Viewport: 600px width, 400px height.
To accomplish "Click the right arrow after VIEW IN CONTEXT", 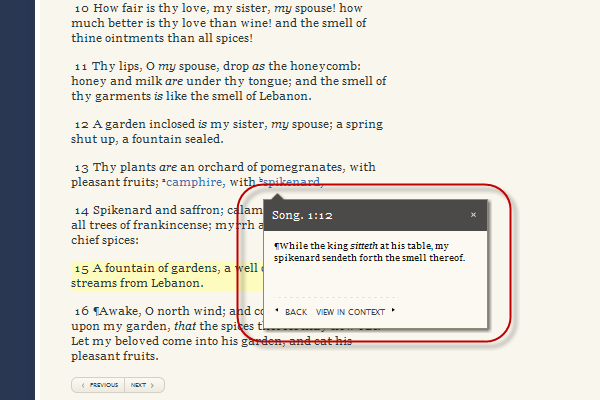I will [393, 311].
